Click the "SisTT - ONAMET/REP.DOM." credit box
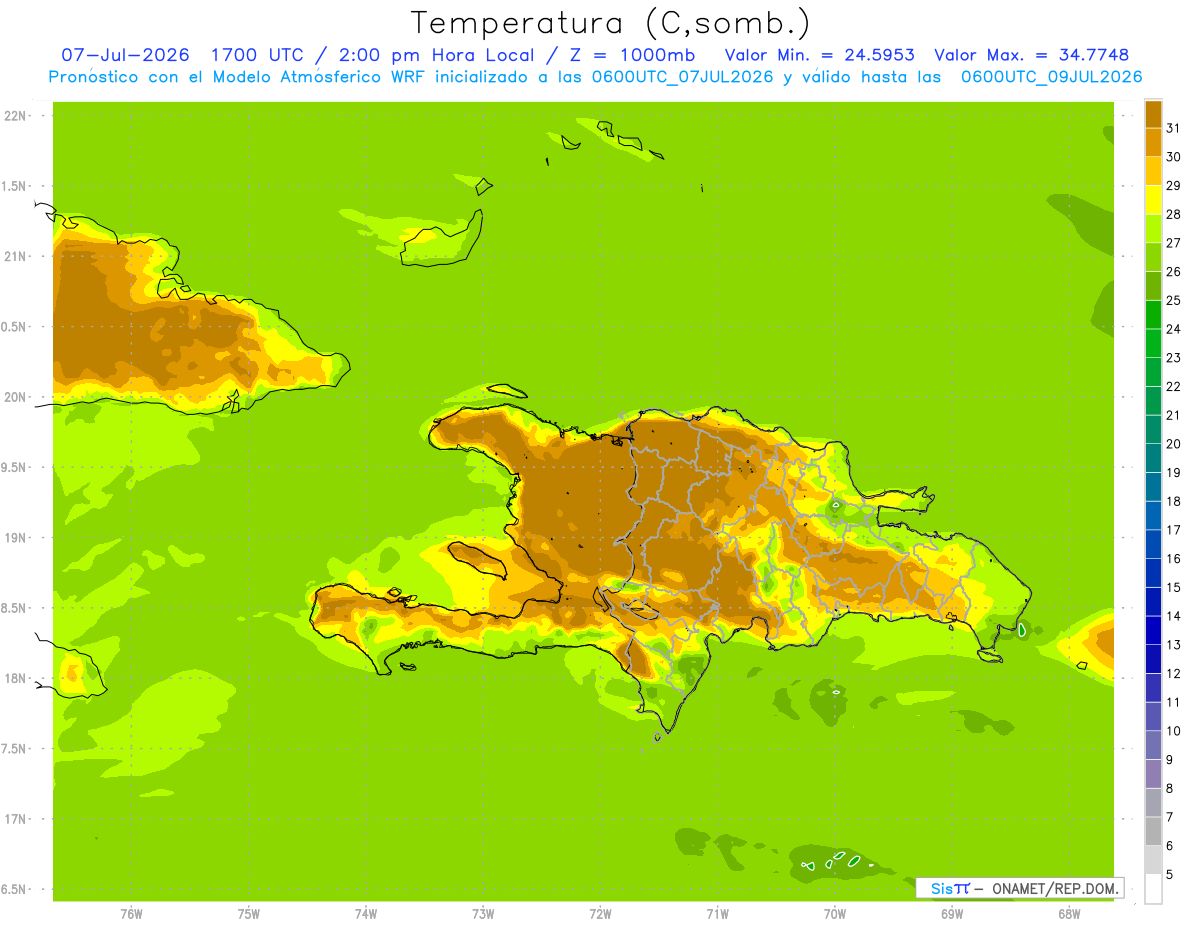Image resolution: width=1200 pixels, height=927 pixels. coord(1020,888)
